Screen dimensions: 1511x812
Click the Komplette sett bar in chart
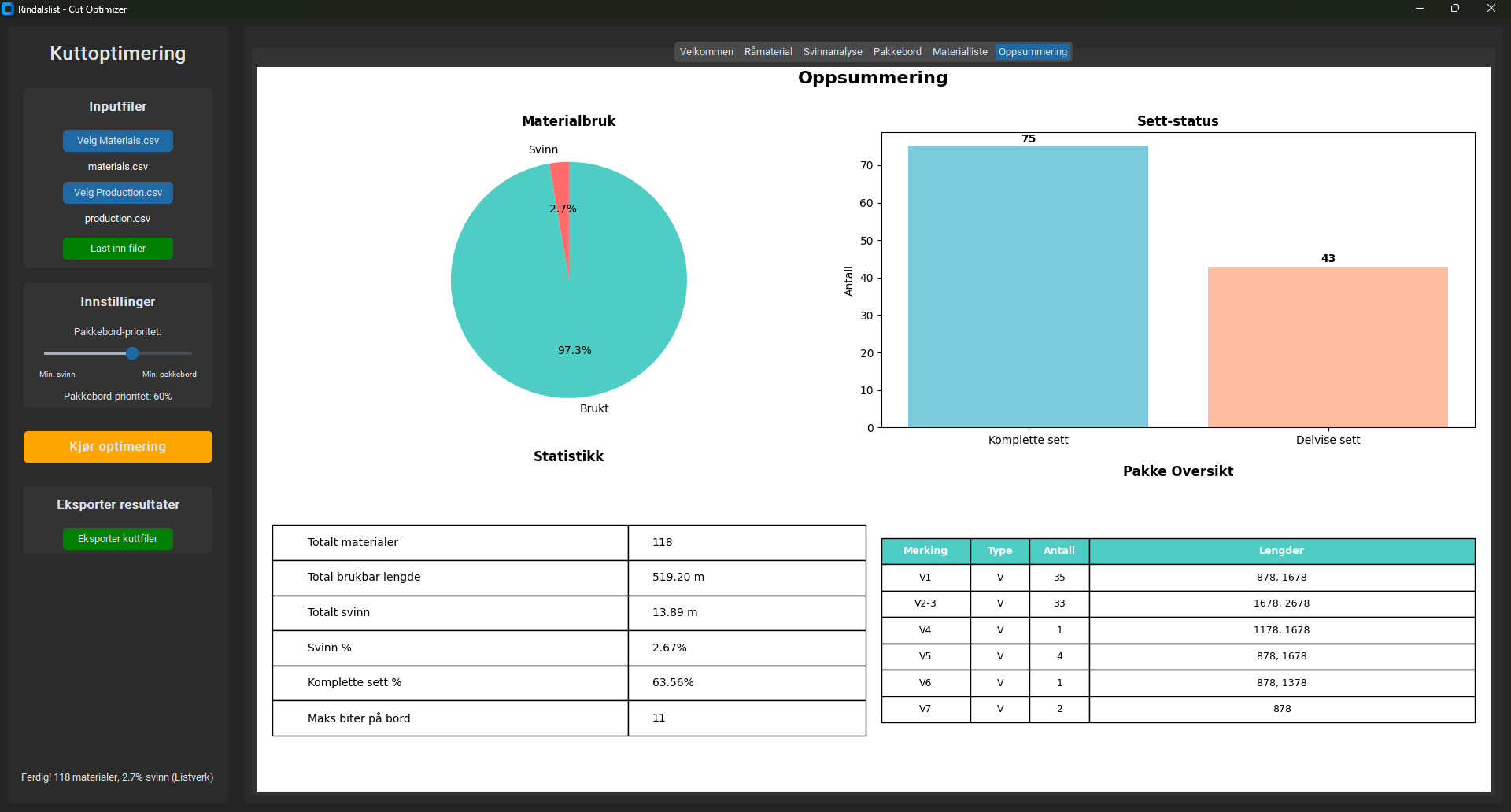[x=1028, y=287]
